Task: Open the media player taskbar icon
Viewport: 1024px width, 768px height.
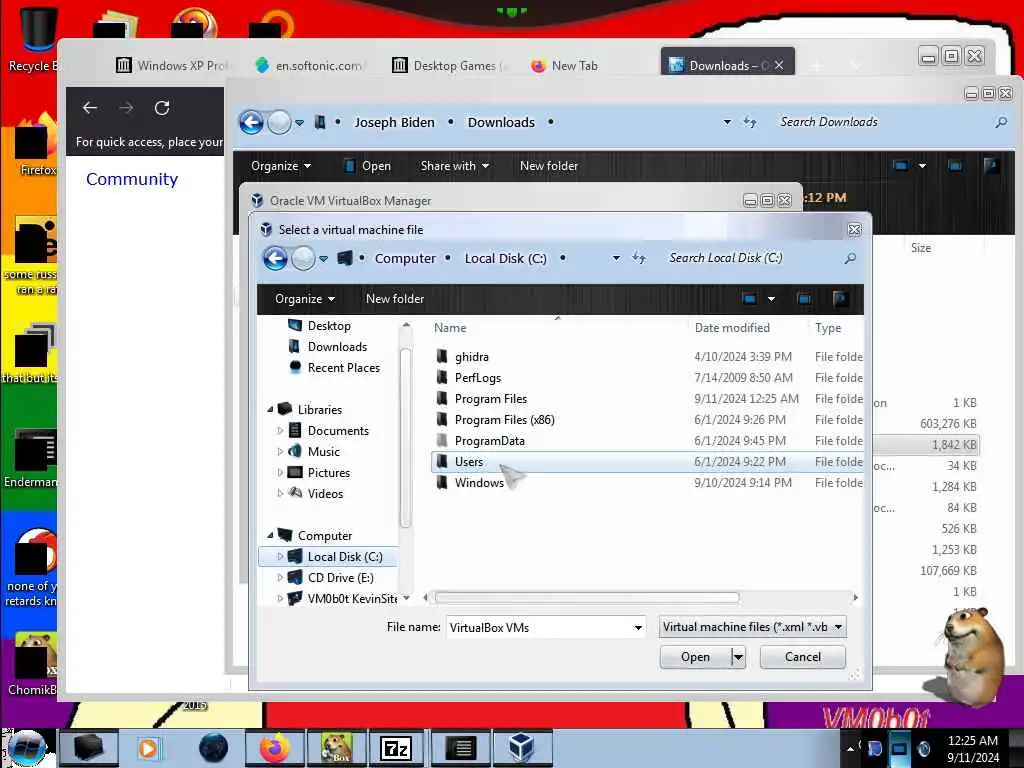Action: 148,748
